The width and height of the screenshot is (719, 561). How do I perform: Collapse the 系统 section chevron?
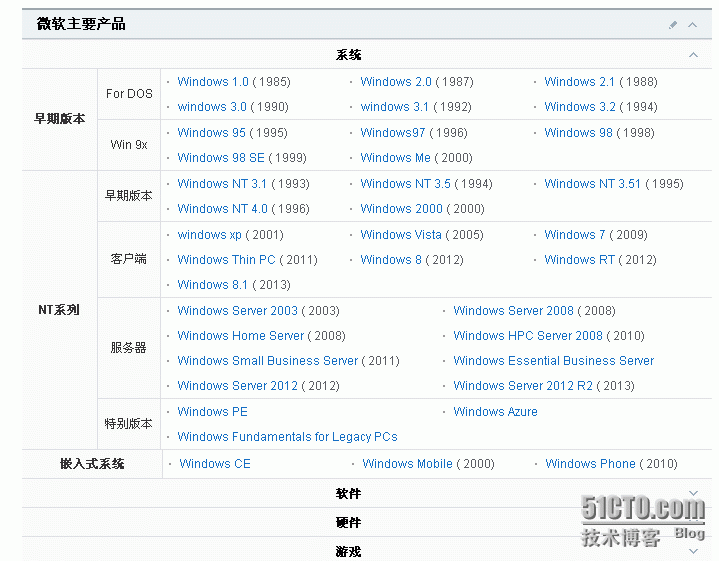click(x=693, y=55)
